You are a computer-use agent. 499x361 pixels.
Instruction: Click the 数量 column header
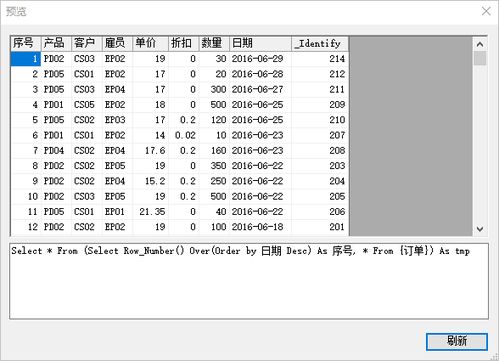click(215, 43)
